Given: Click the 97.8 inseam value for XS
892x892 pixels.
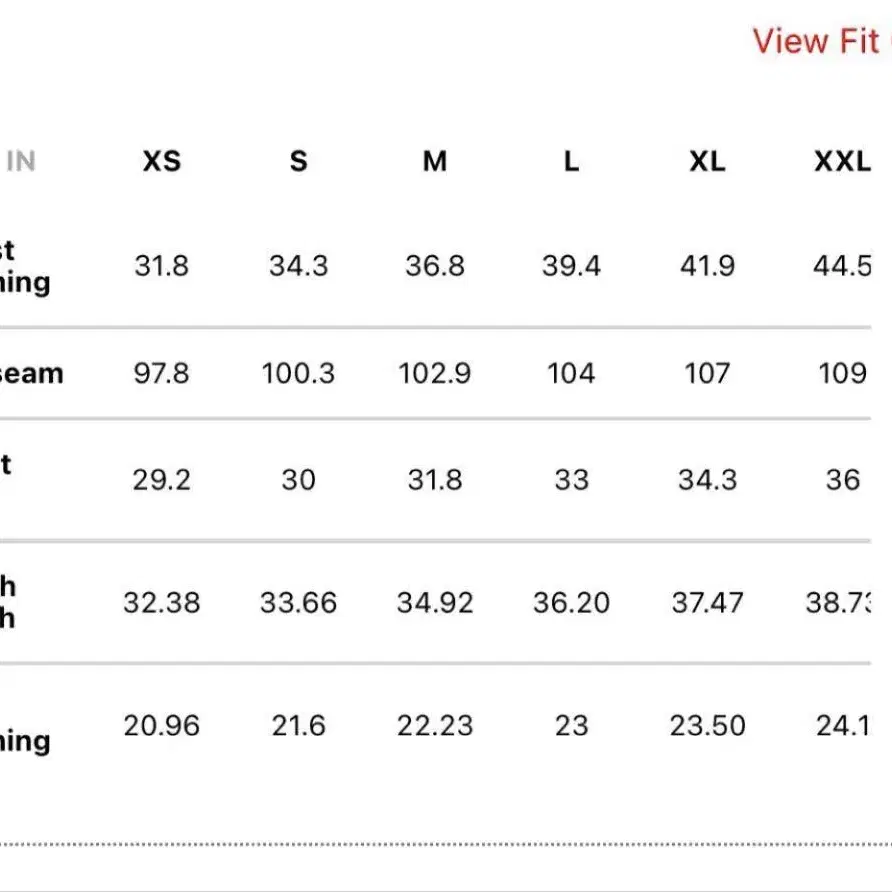Looking at the screenshot, I should (x=161, y=373).
